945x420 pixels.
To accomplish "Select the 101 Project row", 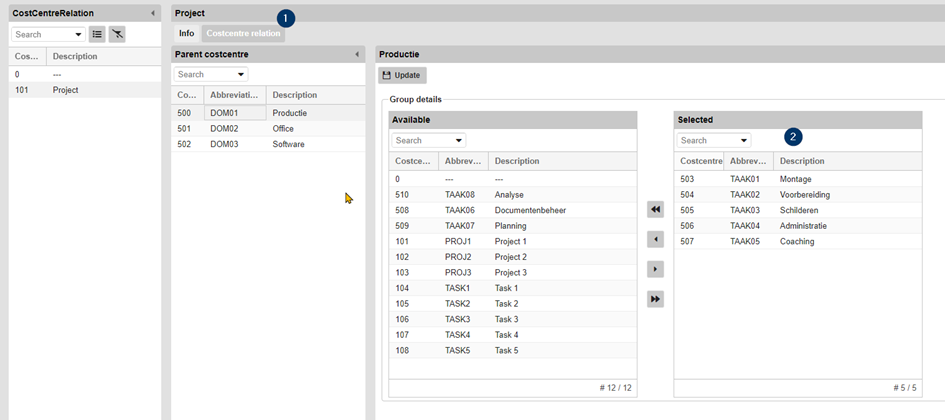I will point(65,90).
